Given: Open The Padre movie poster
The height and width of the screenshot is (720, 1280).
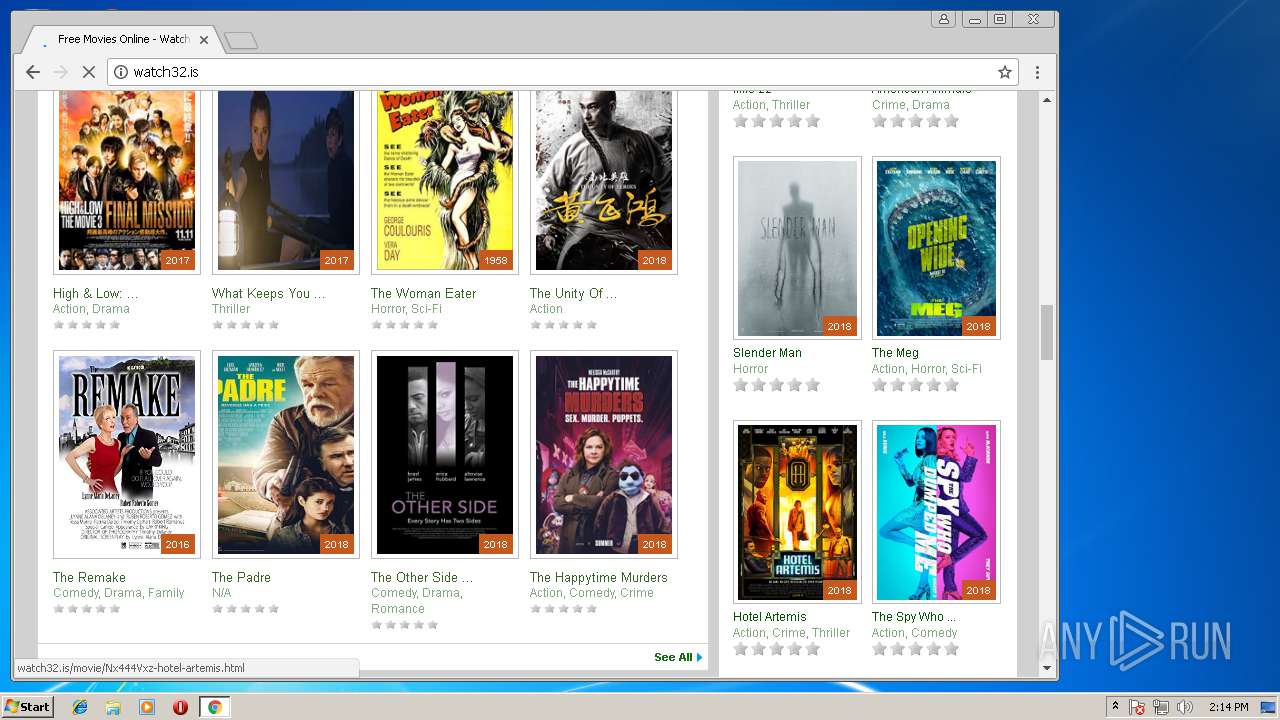Looking at the screenshot, I should pyautogui.click(x=286, y=454).
